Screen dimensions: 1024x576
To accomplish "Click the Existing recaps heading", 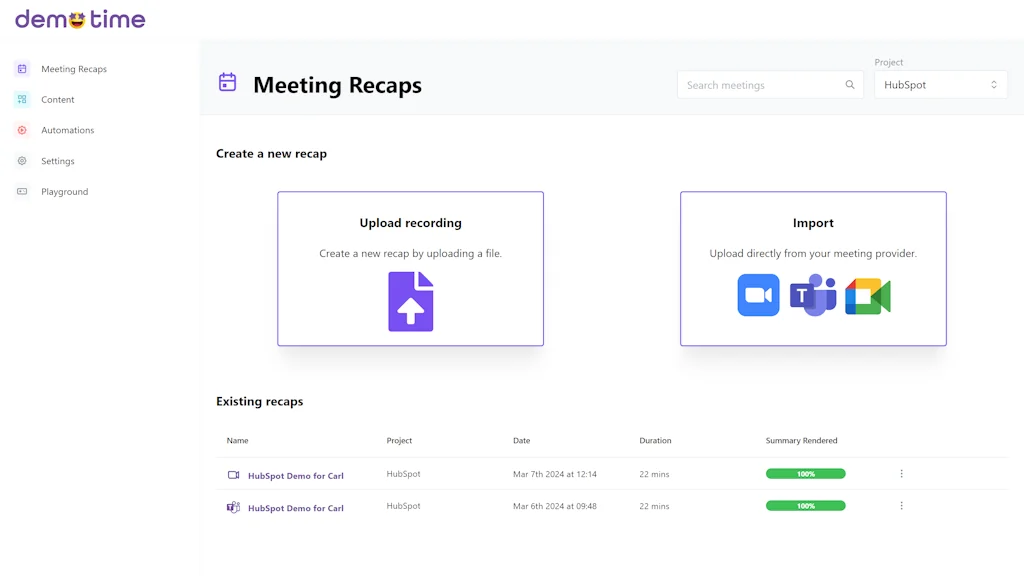I will tap(259, 402).
